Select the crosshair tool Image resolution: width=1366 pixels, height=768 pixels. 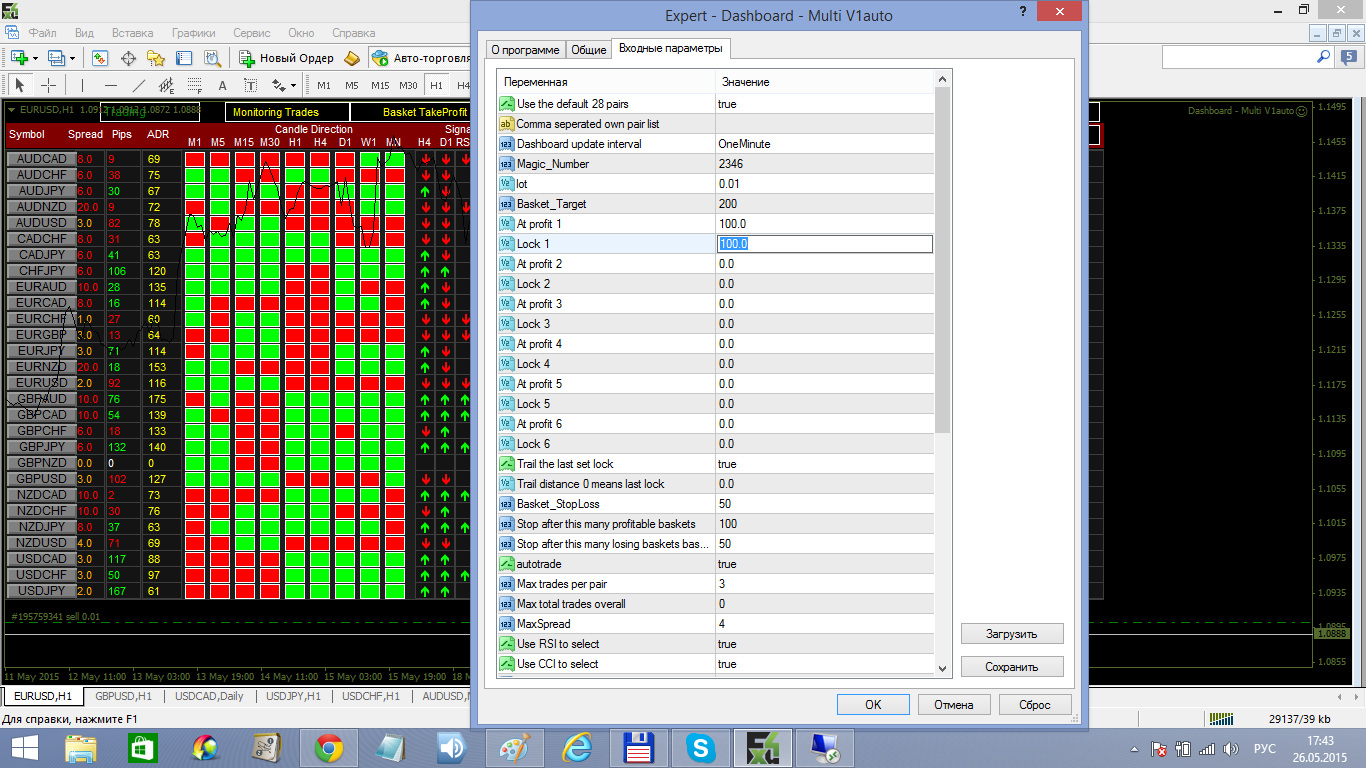(x=48, y=85)
